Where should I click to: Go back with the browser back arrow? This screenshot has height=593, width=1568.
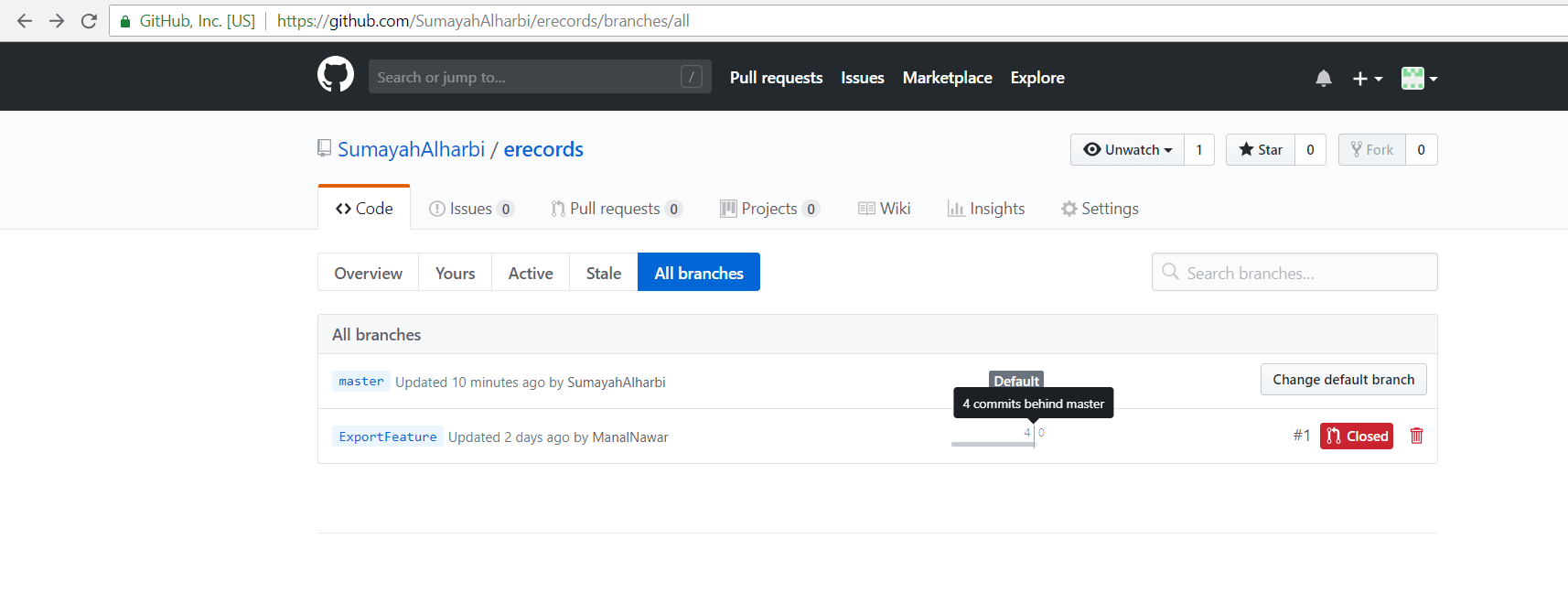(25, 20)
